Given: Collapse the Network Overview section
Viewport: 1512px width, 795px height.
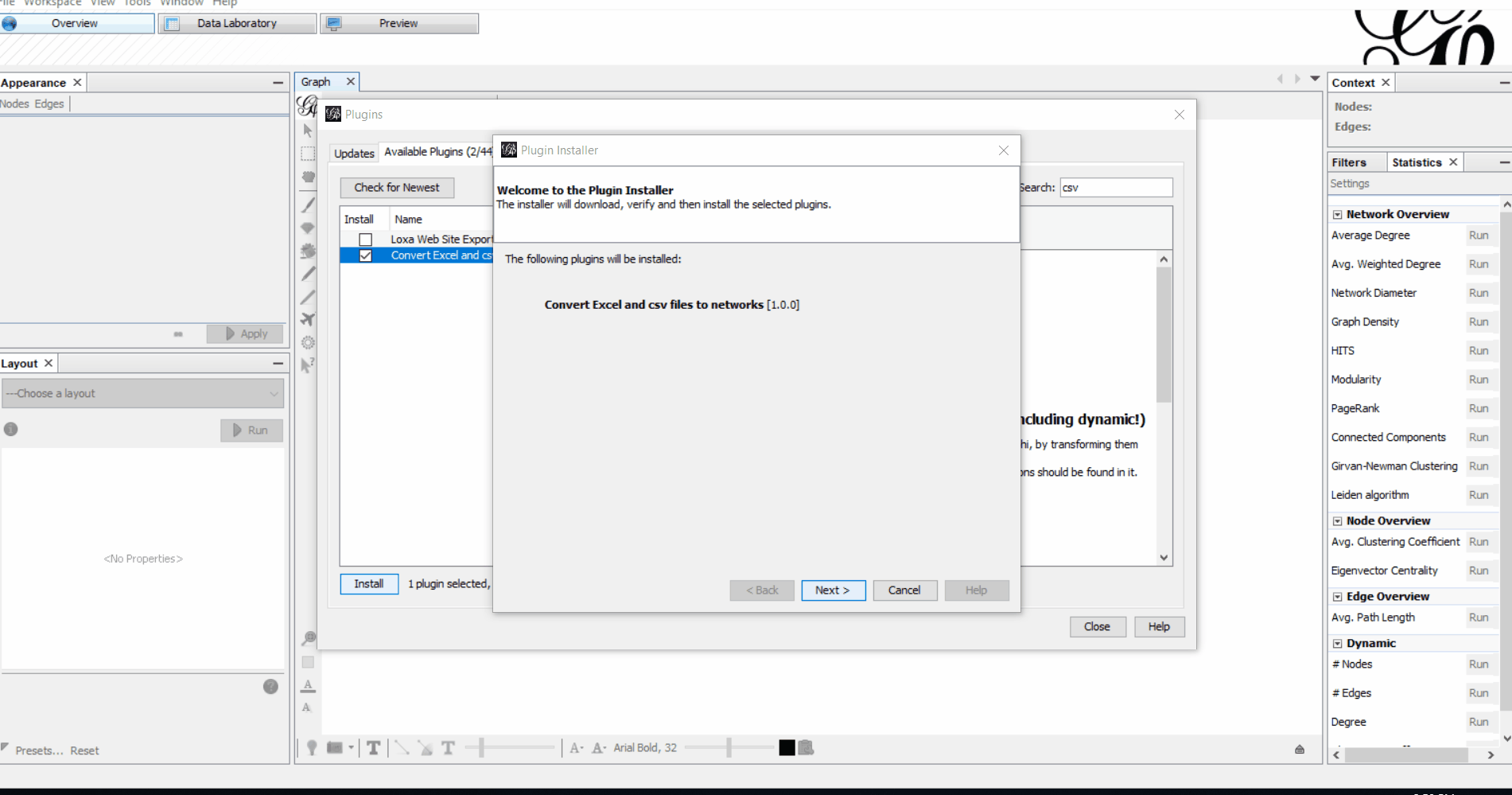Looking at the screenshot, I should (x=1337, y=215).
